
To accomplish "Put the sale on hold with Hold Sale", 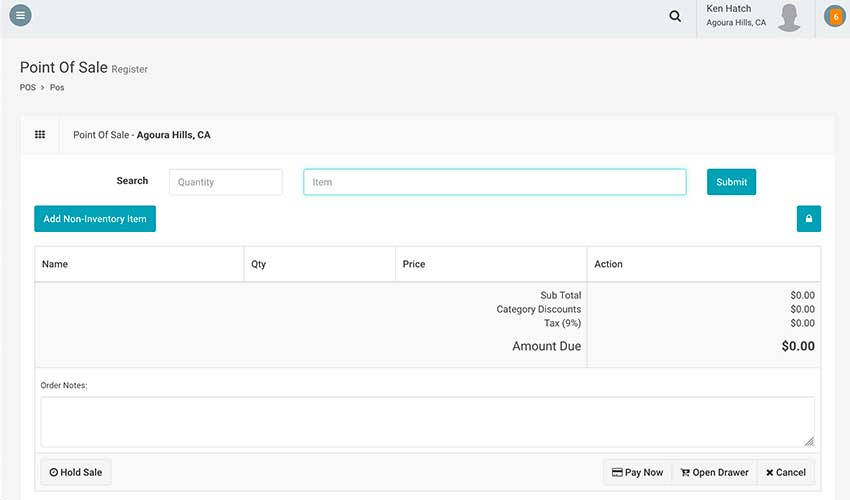I will click(76, 473).
